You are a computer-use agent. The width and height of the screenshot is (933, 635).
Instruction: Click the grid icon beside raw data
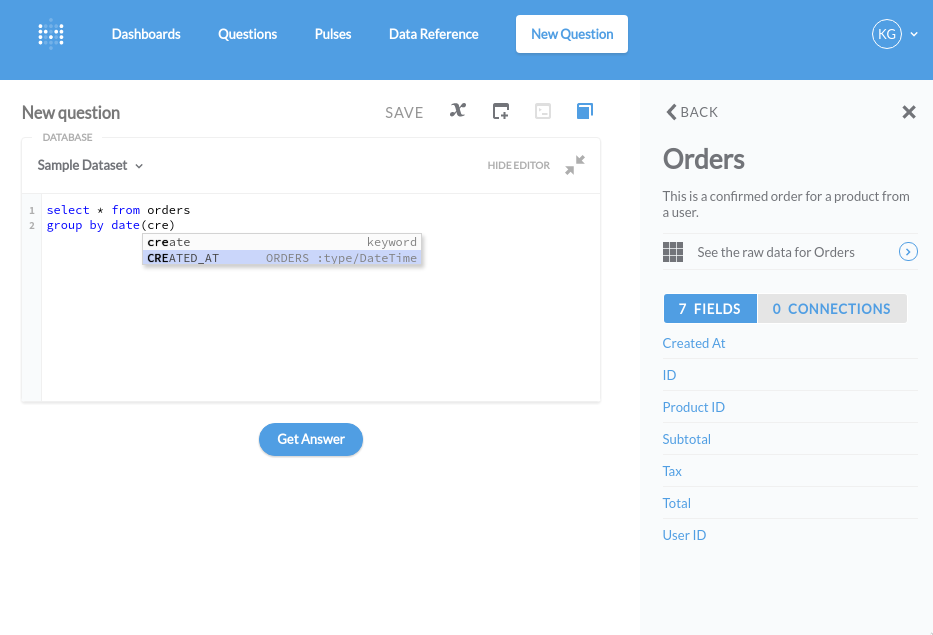pos(673,252)
